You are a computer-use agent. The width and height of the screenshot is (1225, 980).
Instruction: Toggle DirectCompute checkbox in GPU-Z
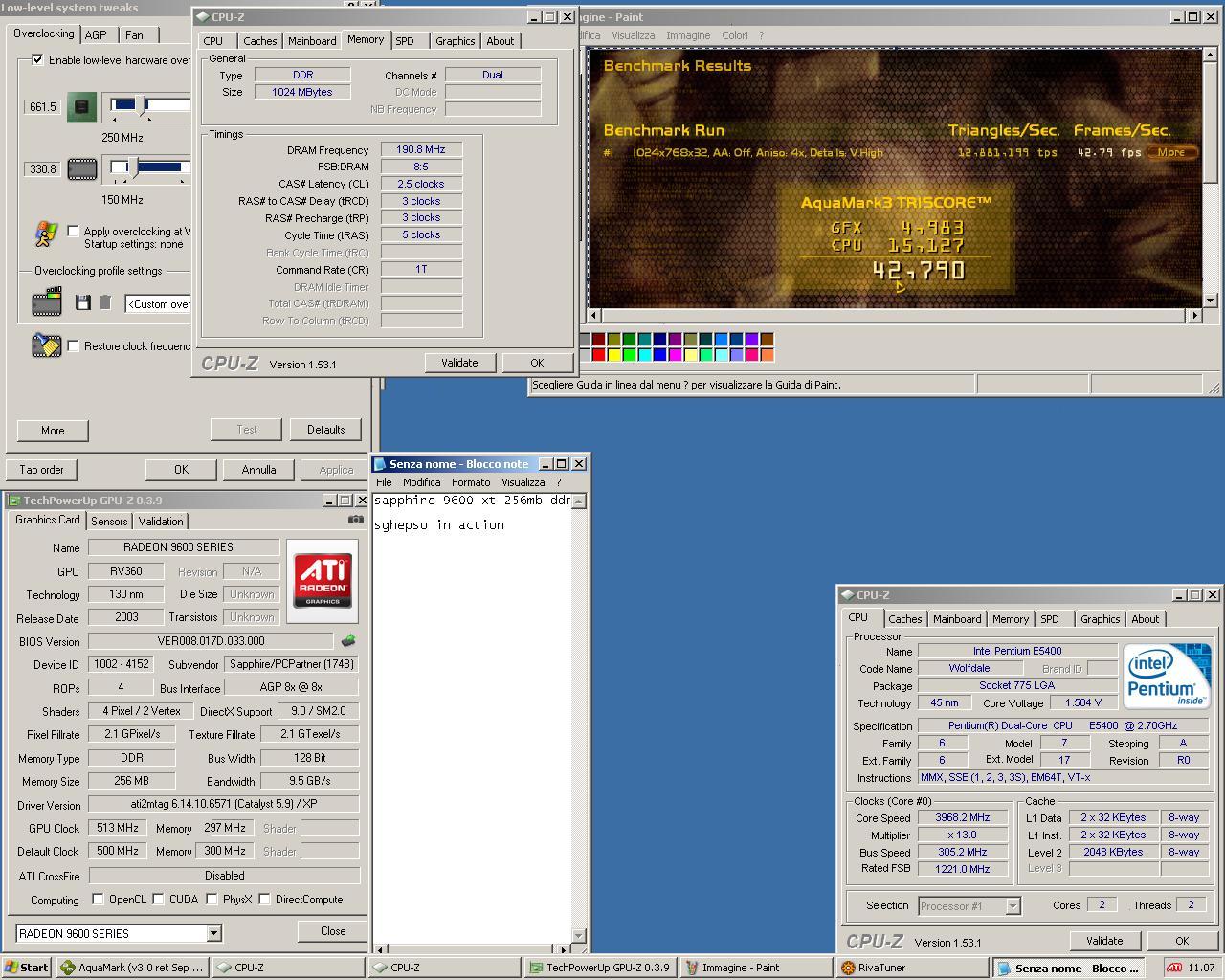[x=265, y=899]
